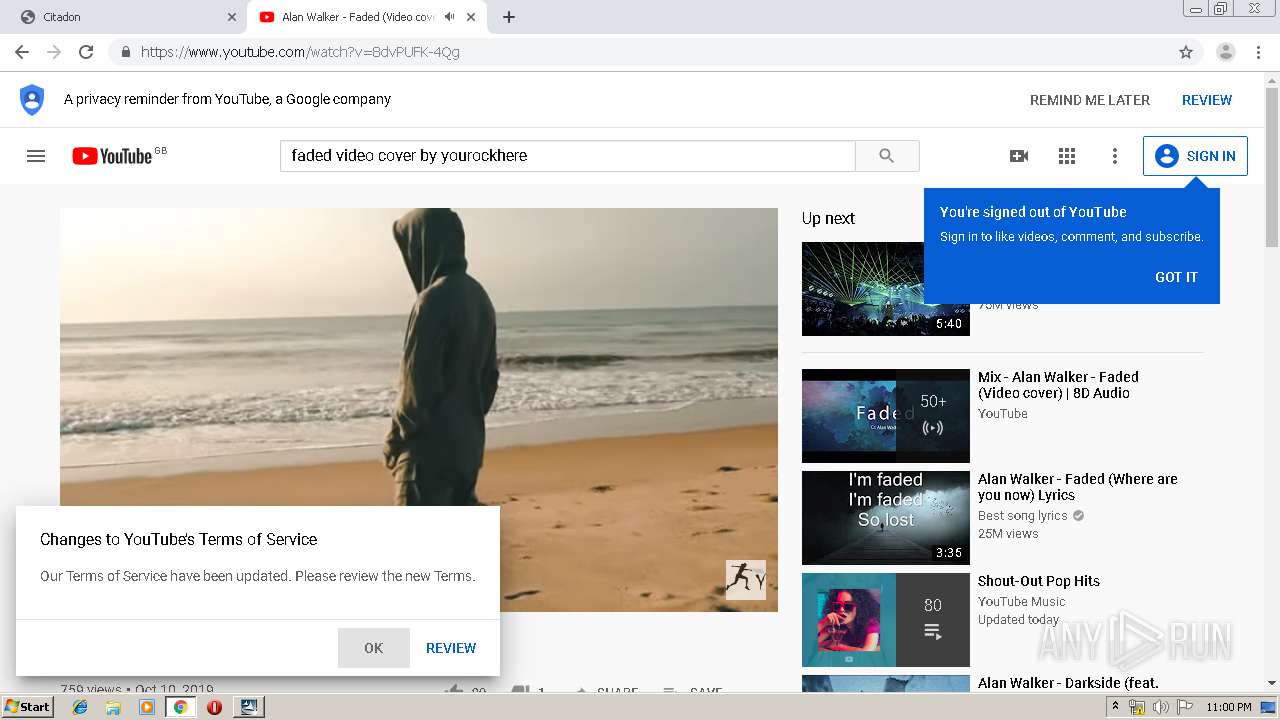This screenshot has height=720, width=1280.
Task: Open the I'm faded lyrics 3:35 thumbnail
Action: [886, 518]
